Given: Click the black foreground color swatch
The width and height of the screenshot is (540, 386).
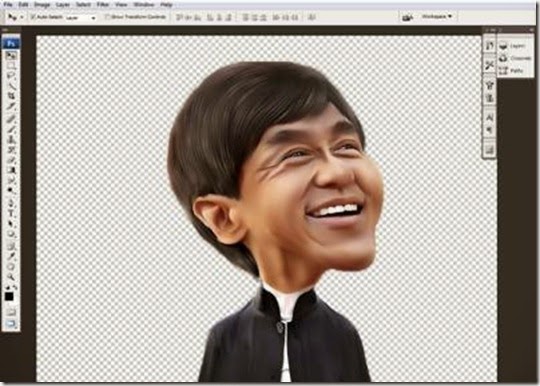Looking at the screenshot, I should 9,296.
